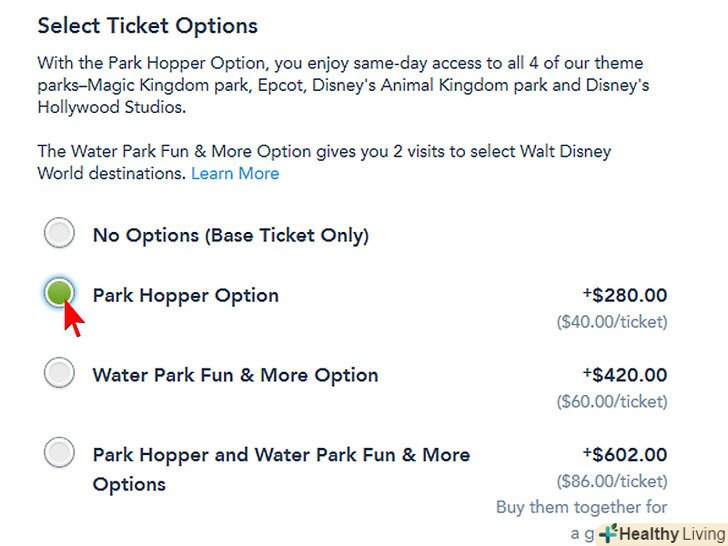Click the "Select Ticket Options" heading
Image resolution: width=728 pixels, height=546 pixels.
147,26
